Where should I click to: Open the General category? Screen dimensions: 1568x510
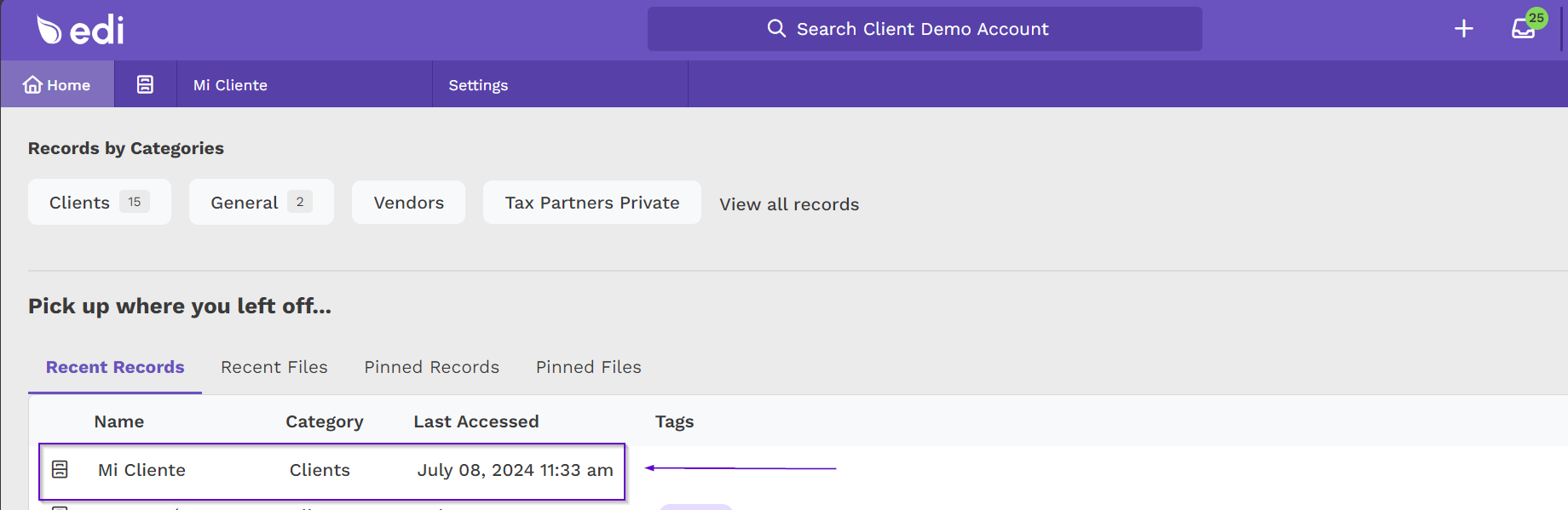262,202
